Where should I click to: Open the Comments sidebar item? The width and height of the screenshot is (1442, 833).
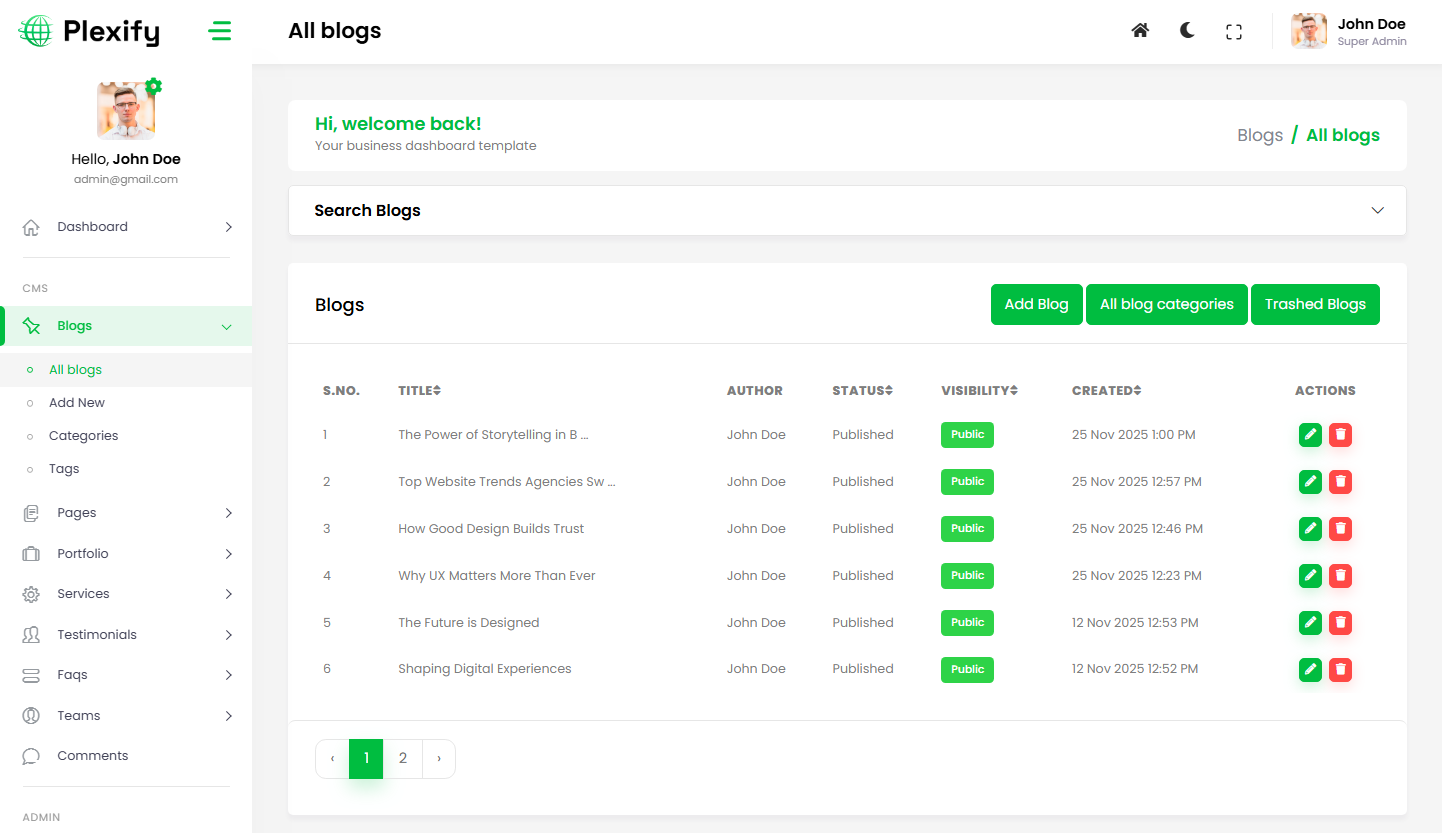click(92, 756)
